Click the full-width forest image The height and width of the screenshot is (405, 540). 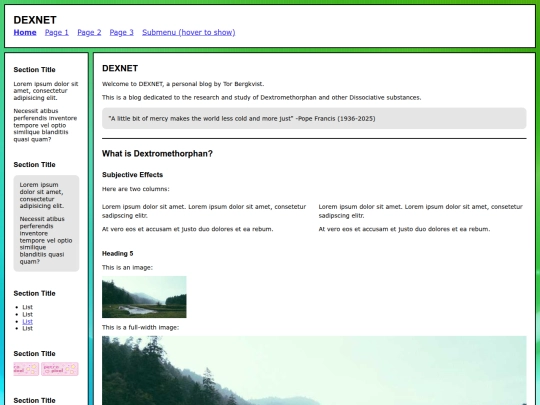314,371
